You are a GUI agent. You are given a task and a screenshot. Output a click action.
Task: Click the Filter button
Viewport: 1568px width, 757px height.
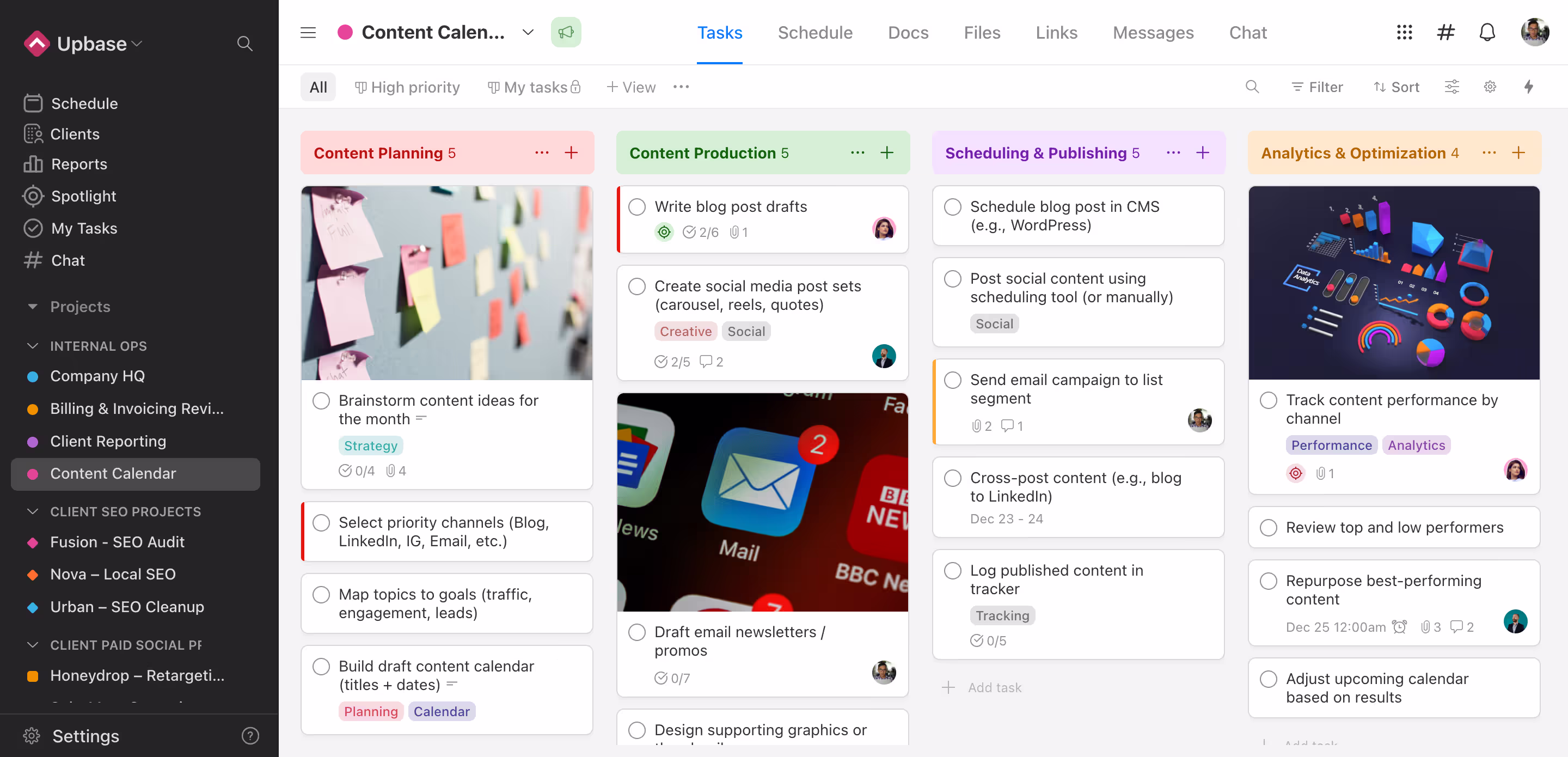tap(1317, 87)
